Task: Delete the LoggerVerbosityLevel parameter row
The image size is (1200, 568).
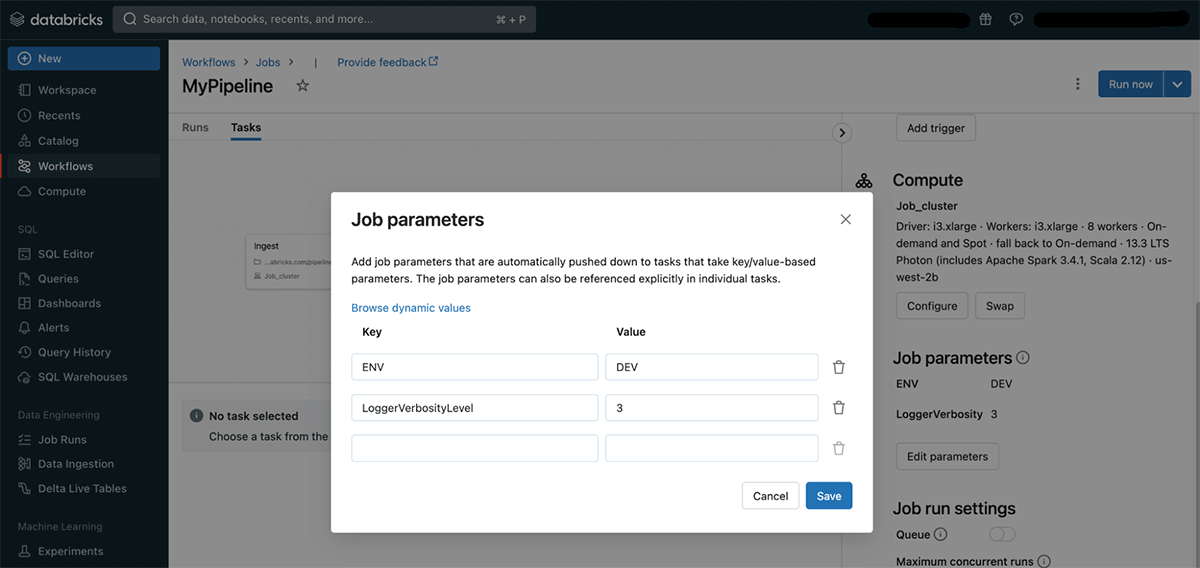Action: 839,407
